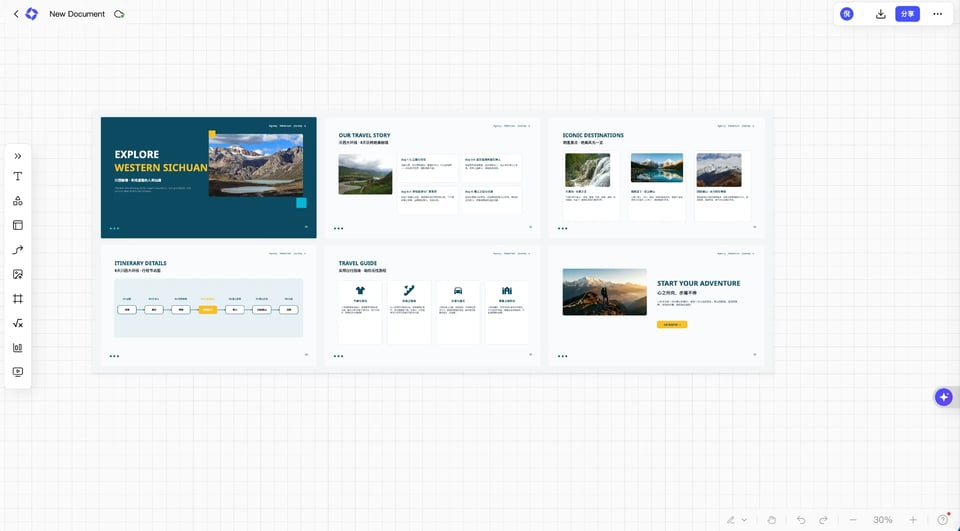
Task: Click the redo arrow
Action: pos(823,520)
